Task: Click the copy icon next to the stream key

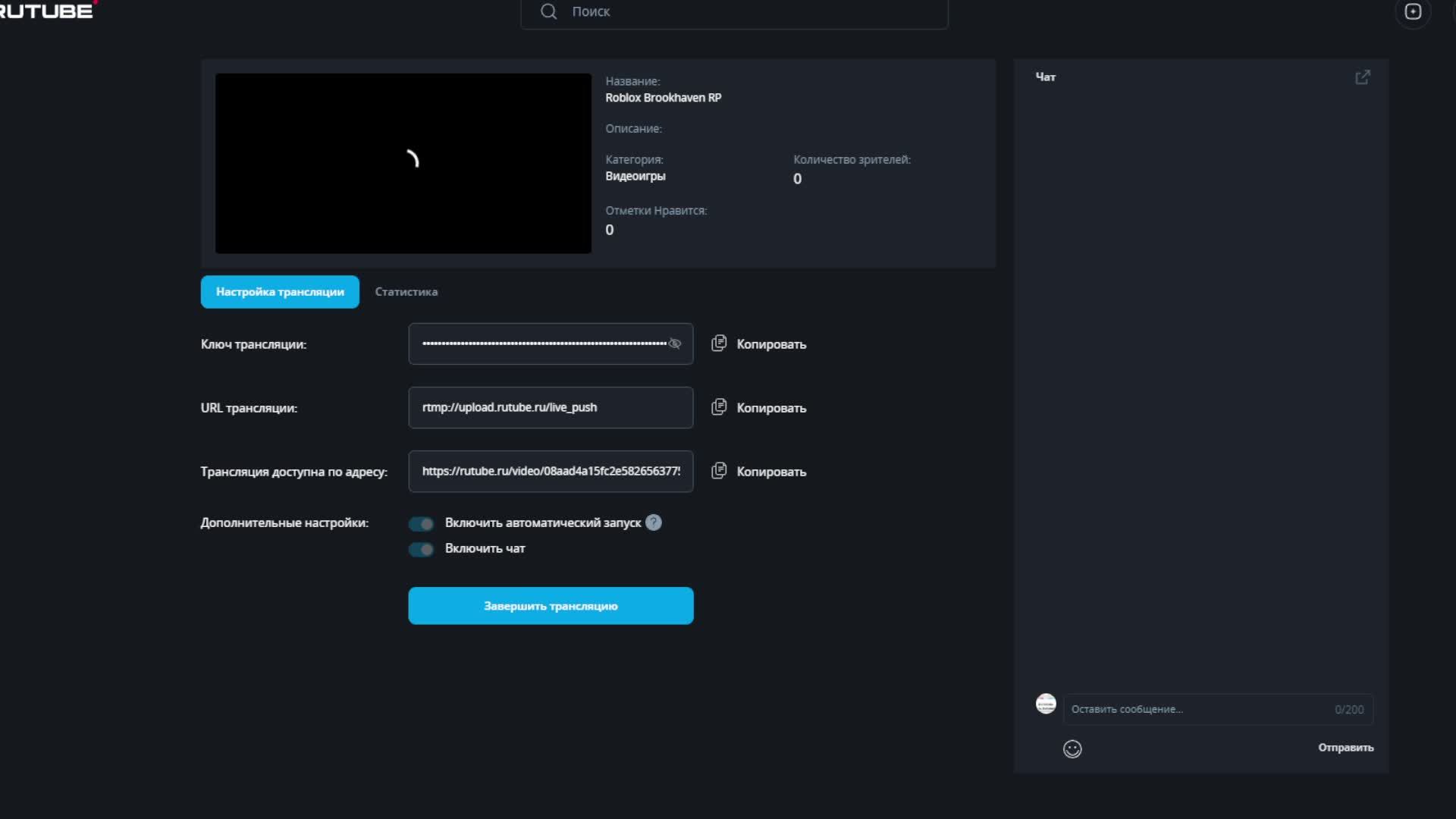Action: [x=719, y=344]
